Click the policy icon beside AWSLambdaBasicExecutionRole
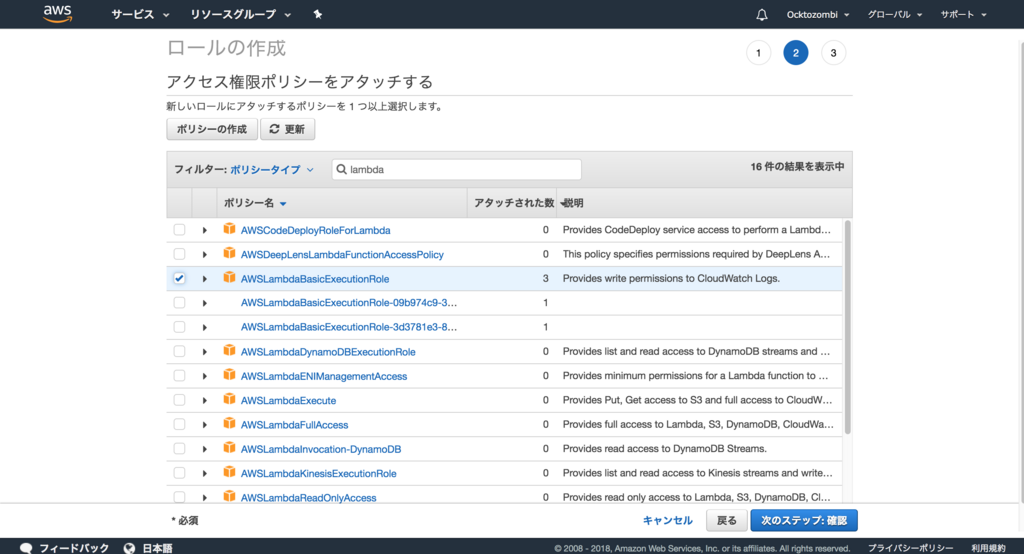 coord(229,277)
